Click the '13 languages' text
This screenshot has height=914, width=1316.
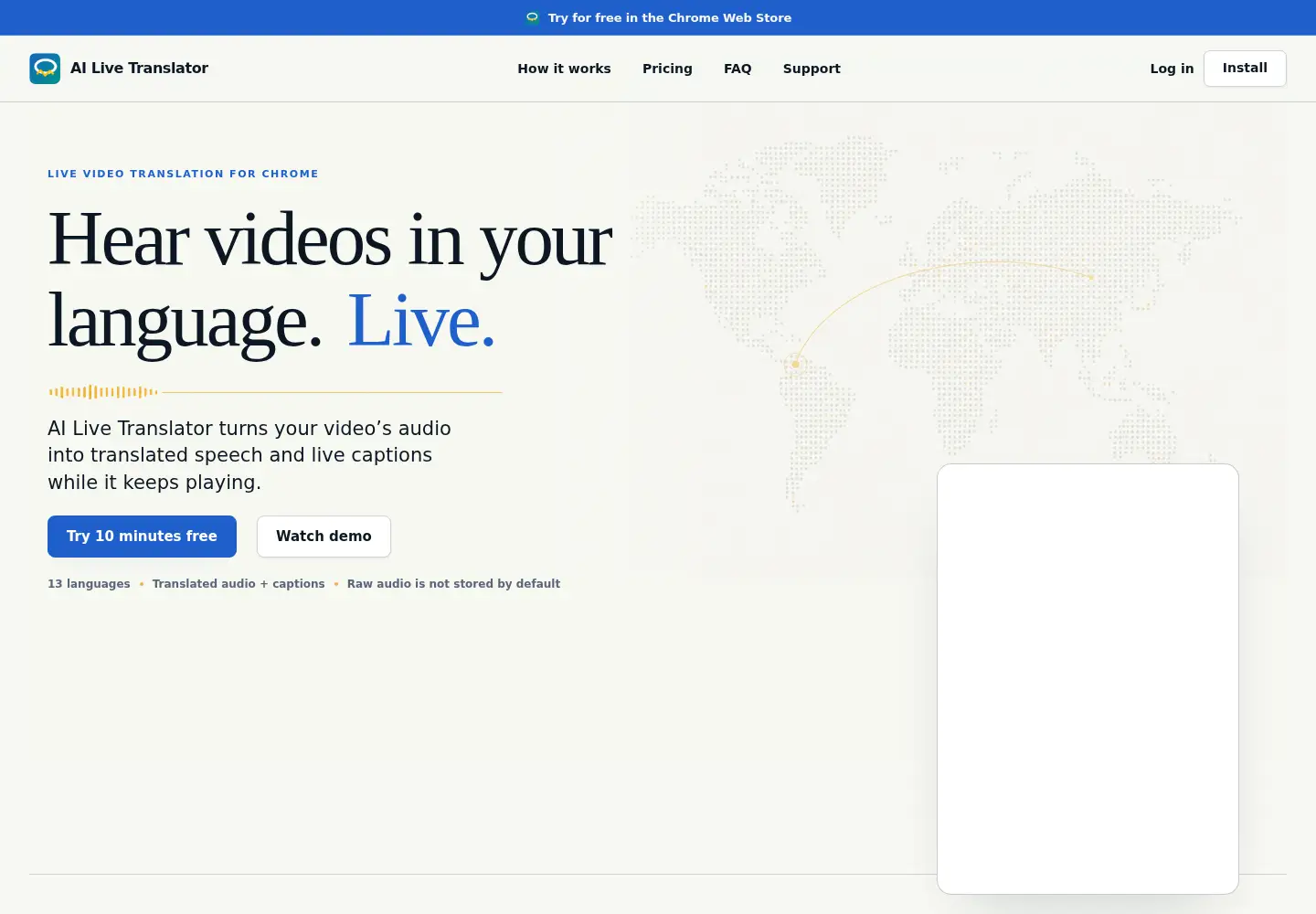click(89, 584)
